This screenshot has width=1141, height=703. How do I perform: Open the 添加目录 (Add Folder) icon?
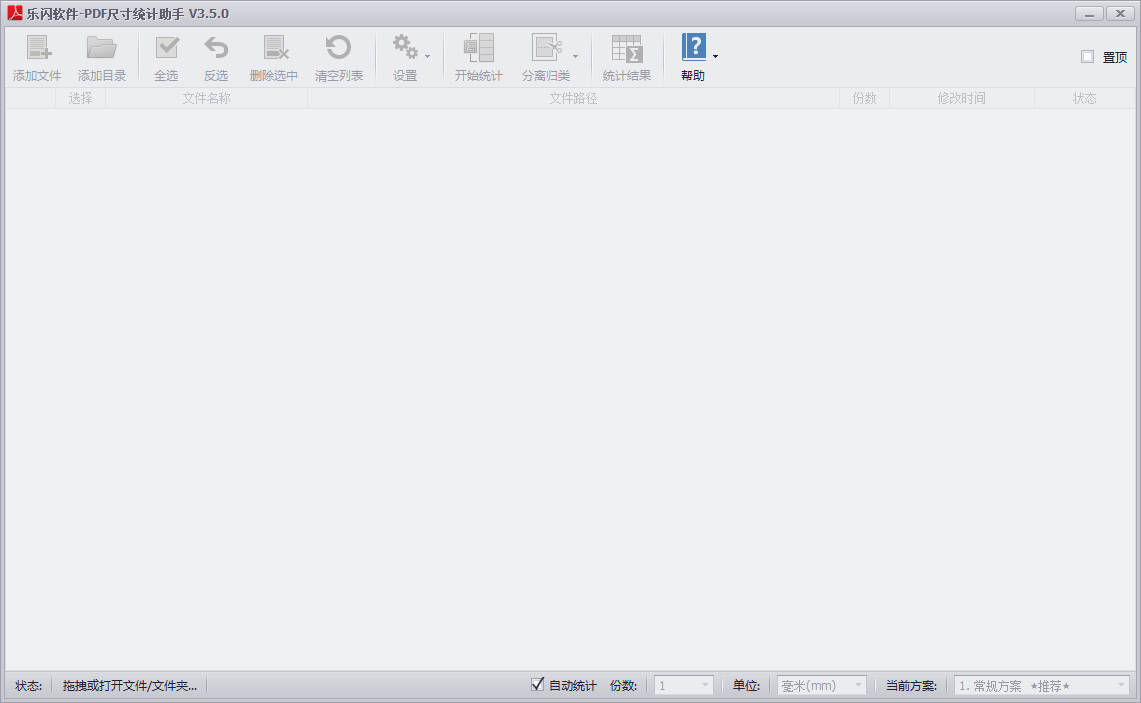coord(101,48)
